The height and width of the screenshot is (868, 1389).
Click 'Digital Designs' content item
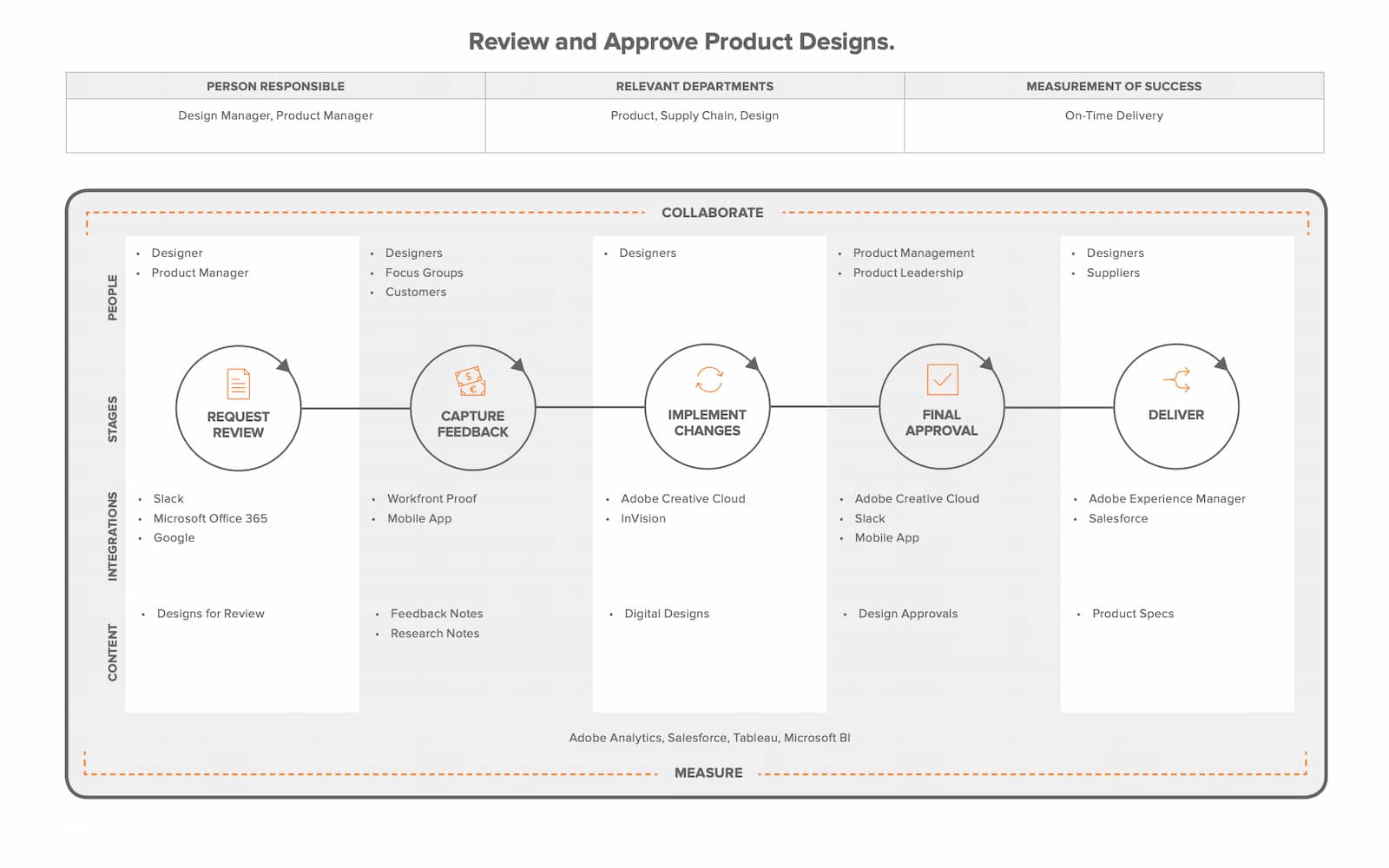tap(667, 614)
